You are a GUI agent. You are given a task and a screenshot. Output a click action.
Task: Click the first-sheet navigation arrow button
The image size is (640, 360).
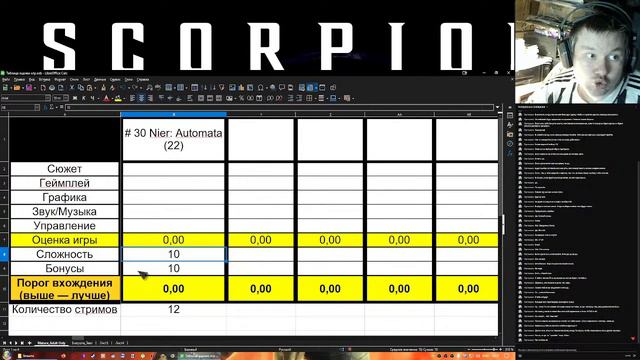coord(4,343)
